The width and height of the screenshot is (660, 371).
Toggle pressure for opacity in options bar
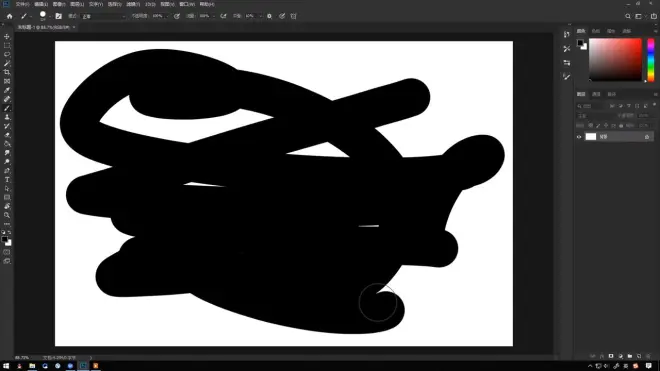pos(177,16)
